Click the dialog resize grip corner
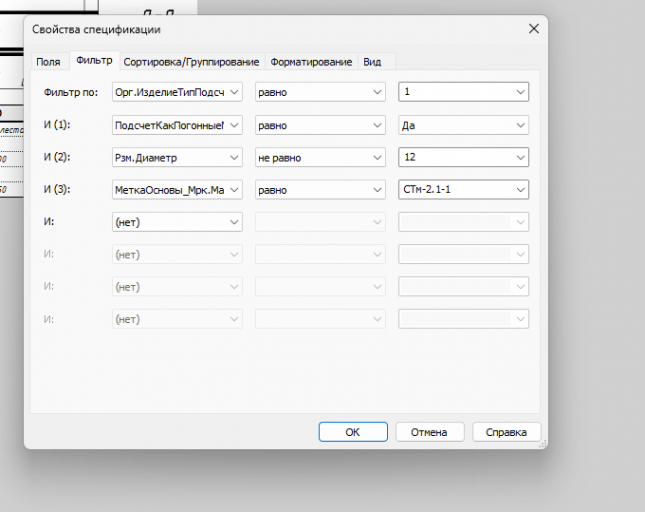This screenshot has width=645, height=512. point(543,444)
